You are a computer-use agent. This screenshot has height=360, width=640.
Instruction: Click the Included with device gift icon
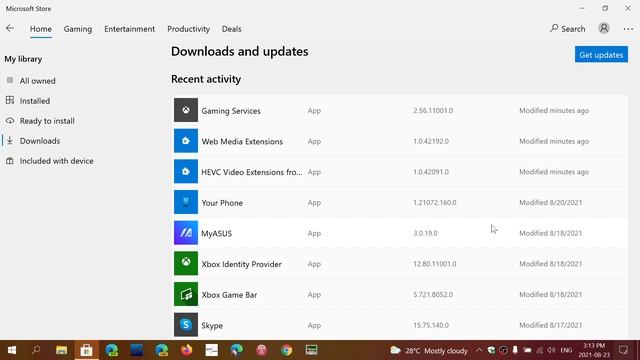10,161
